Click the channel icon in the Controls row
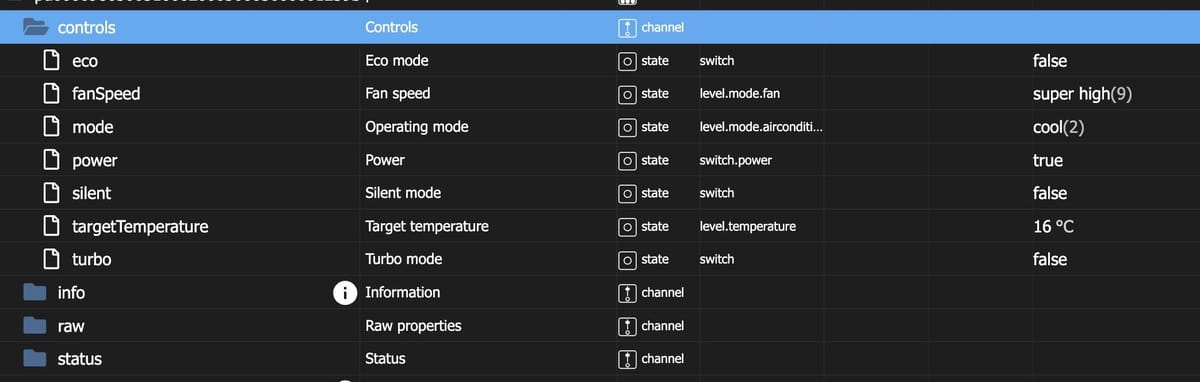 627,28
